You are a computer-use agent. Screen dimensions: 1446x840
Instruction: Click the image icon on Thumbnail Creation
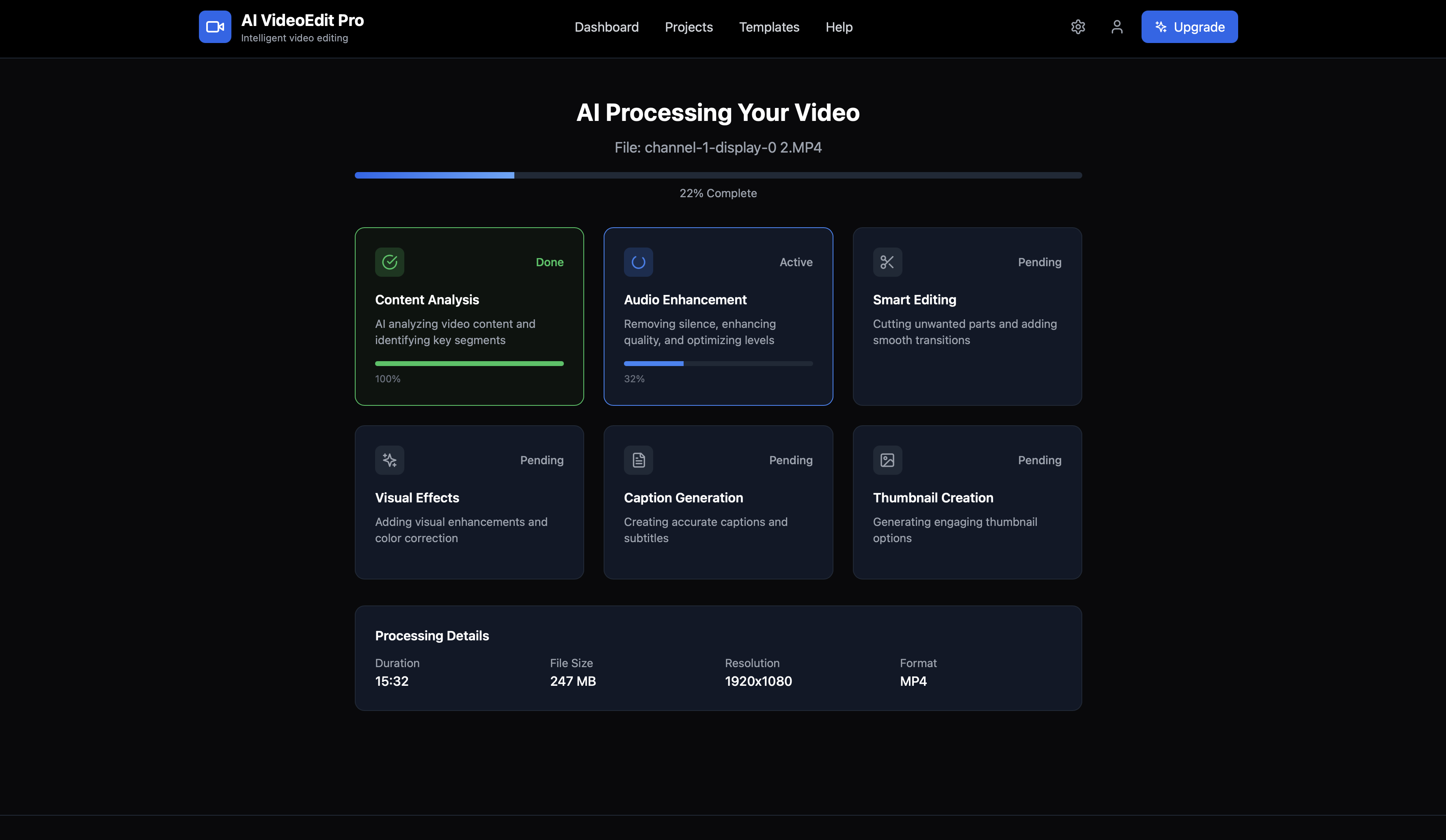coord(887,460)
